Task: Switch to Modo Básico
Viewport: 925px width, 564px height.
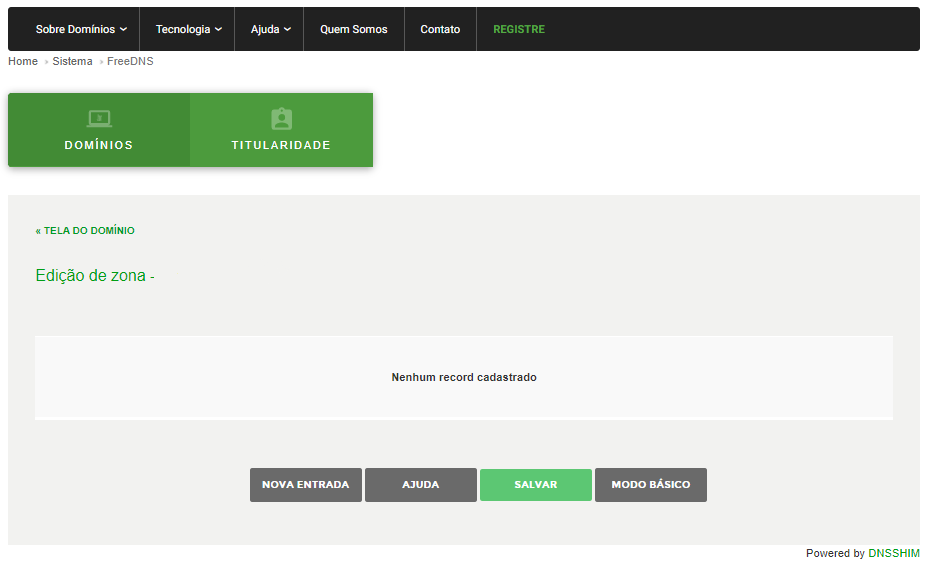Action: tap(650, 485)
